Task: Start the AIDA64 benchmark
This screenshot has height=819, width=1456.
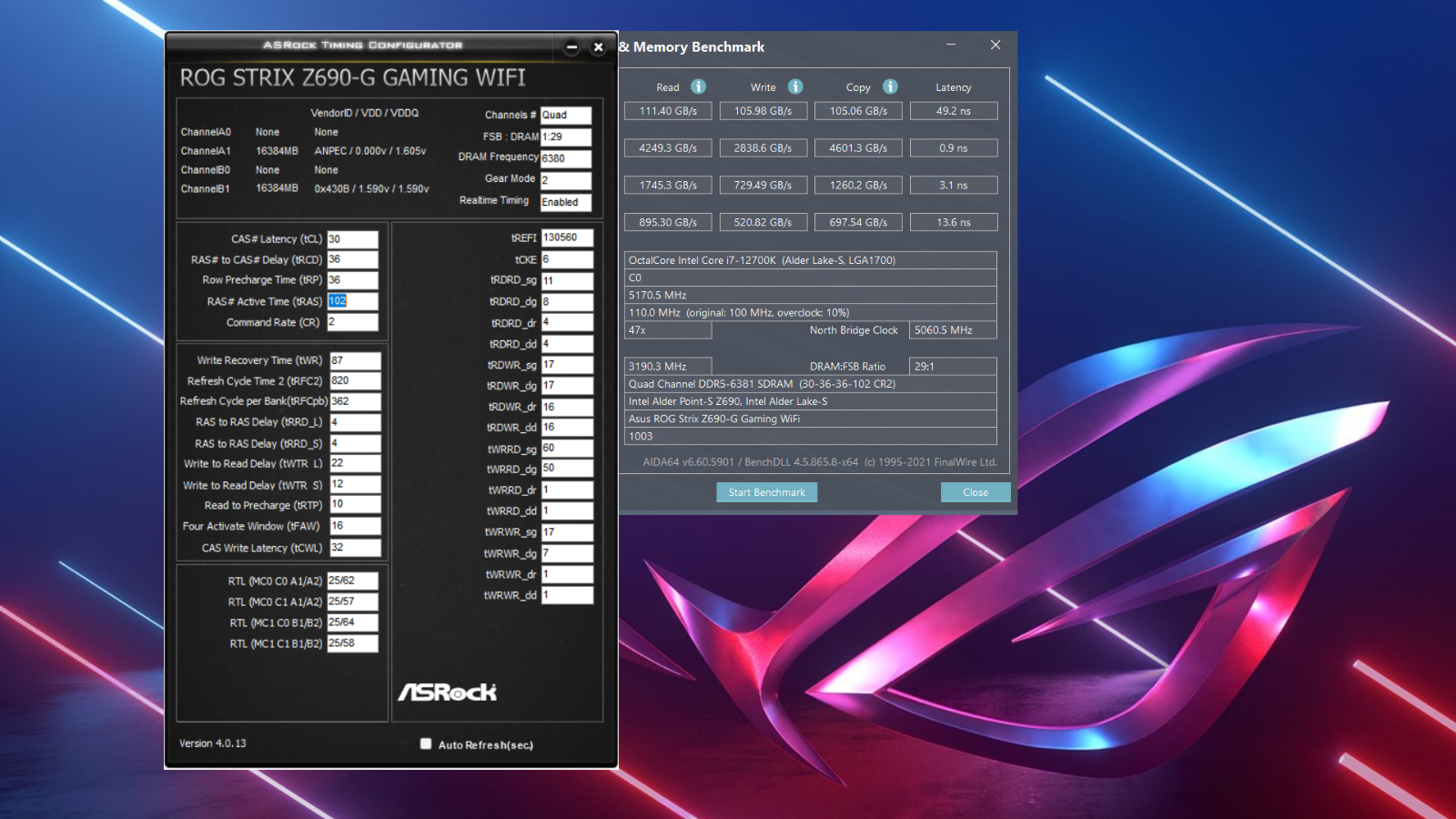Action: click(767, 492)
